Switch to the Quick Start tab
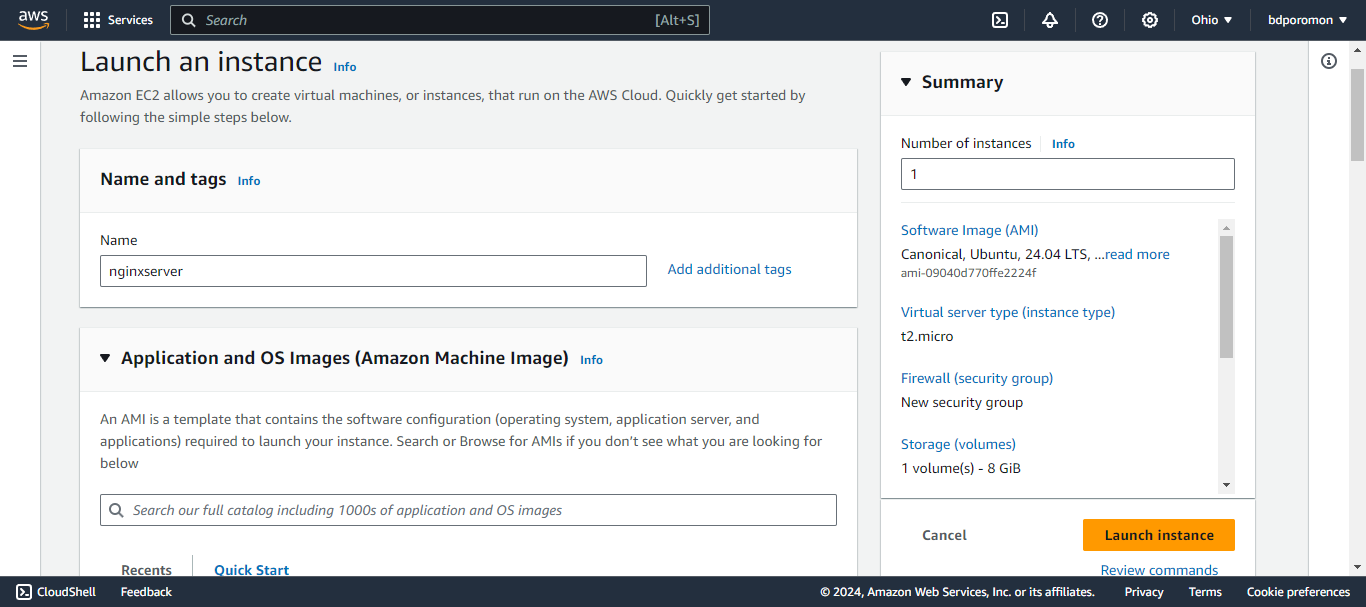The width and height of the screenshot is (1366, 607). [251, 569]
